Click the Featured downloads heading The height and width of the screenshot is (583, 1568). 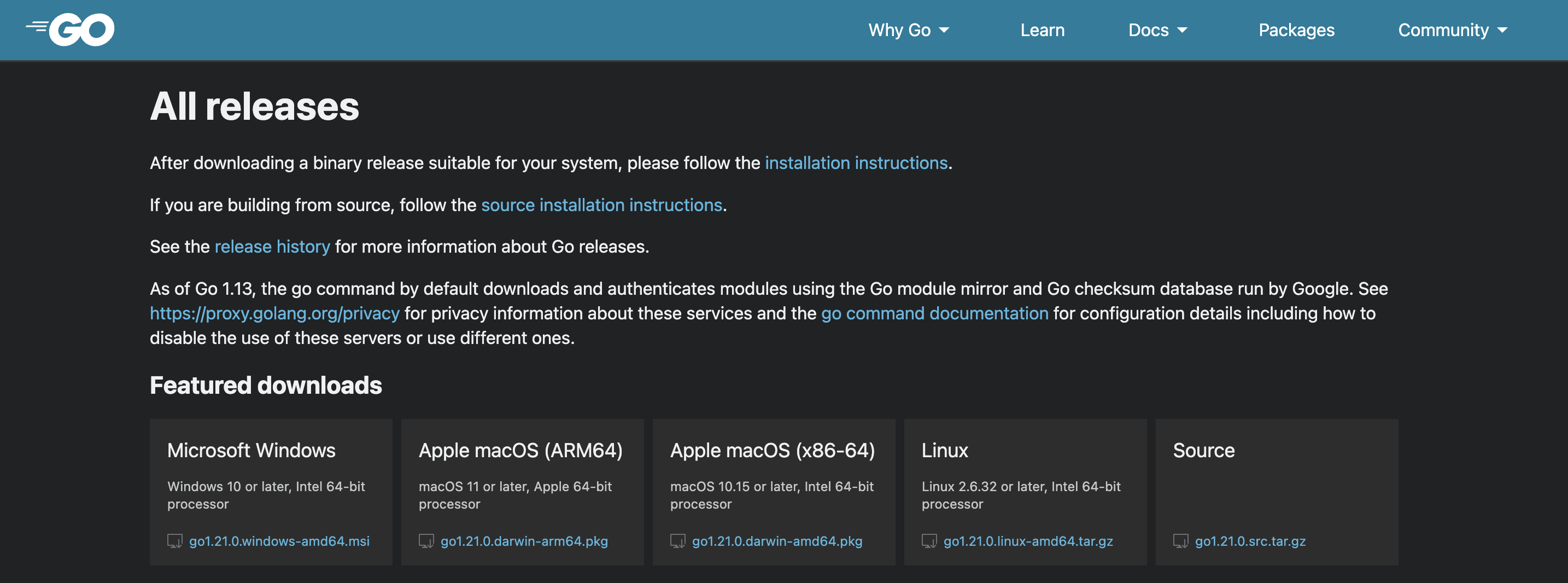coord(265,385)
